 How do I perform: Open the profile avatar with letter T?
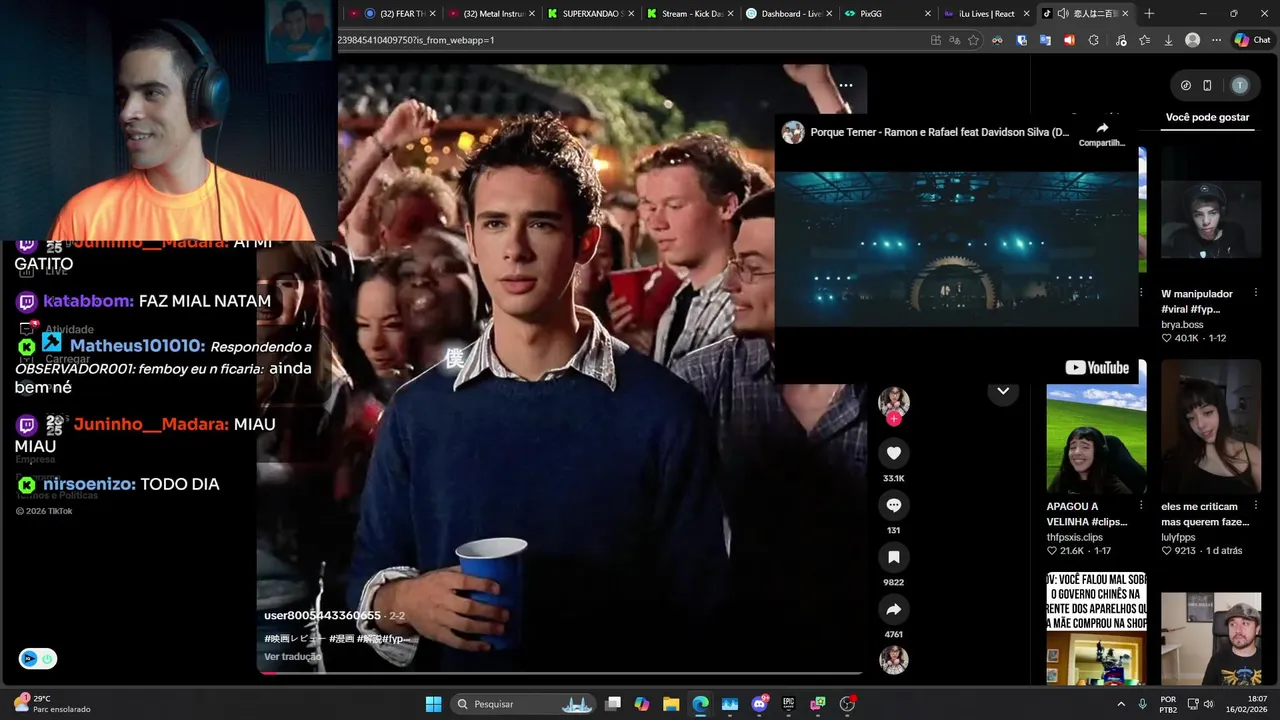(x=1240, y=85)
